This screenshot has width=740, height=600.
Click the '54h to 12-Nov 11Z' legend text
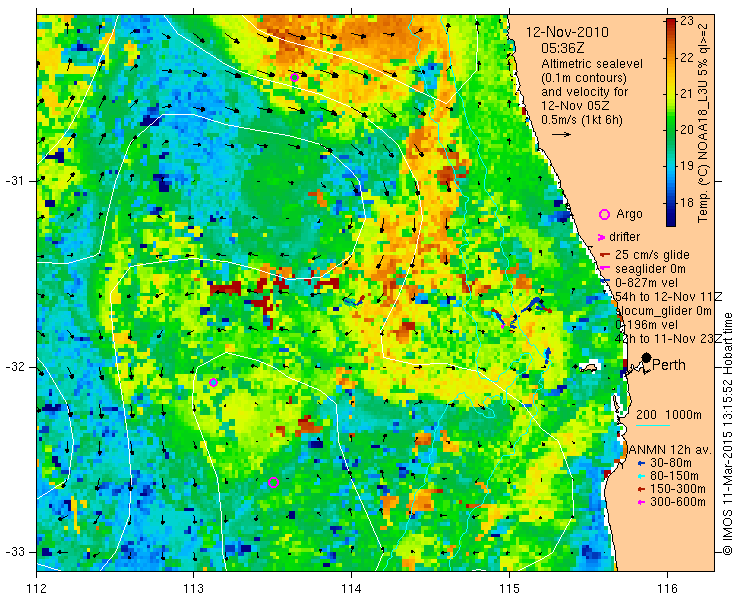669,297
